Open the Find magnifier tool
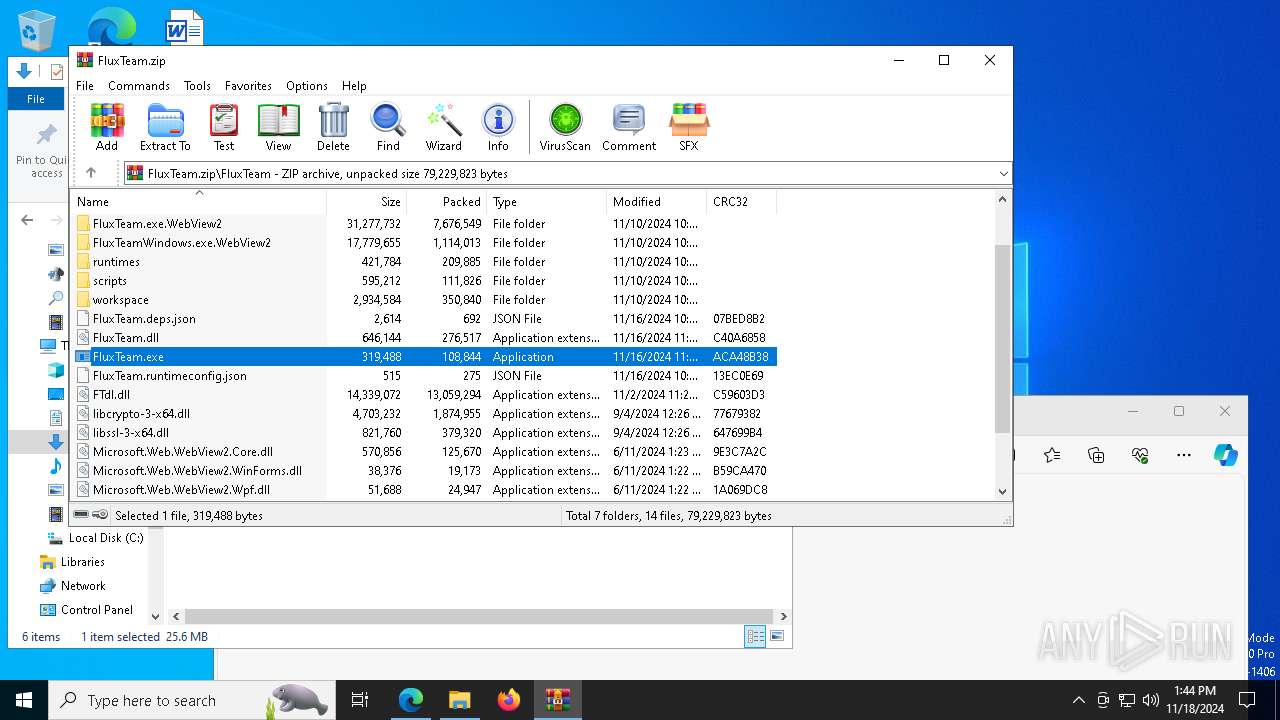Image resolution: width=1280 pixels, height=720 pixels. [388, 127]
